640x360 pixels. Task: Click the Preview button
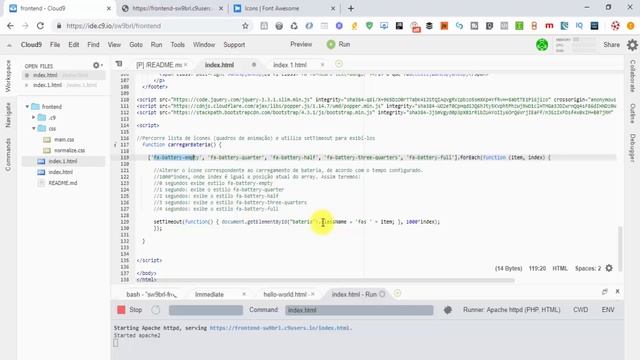tap(301, 44)
